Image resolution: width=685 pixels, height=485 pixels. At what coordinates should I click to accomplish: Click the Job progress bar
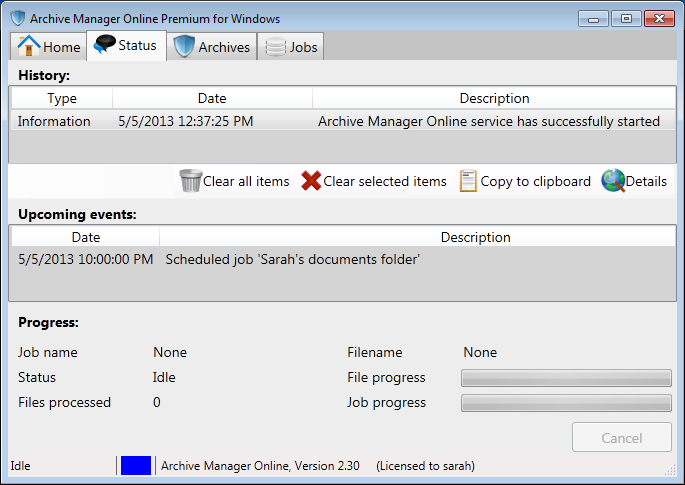click(x=566, y=403)
